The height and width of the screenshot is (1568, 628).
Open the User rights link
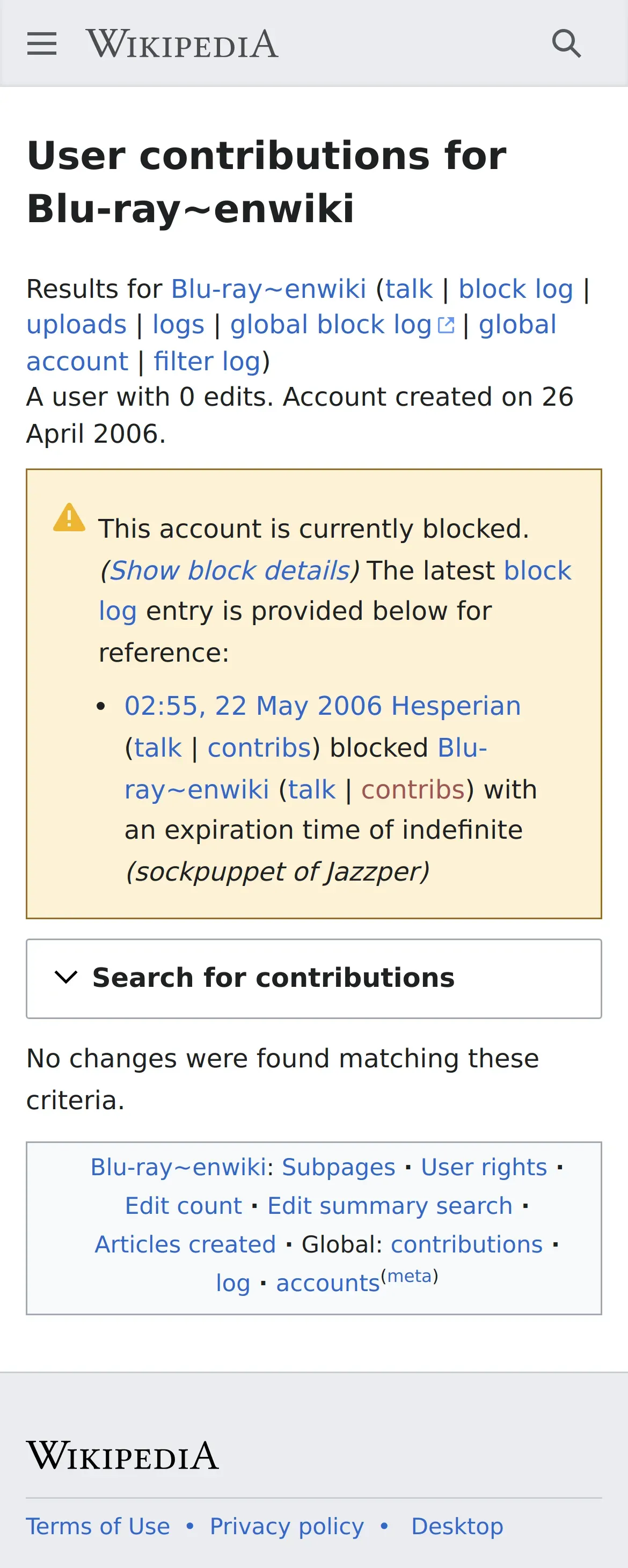(484, 1167)
